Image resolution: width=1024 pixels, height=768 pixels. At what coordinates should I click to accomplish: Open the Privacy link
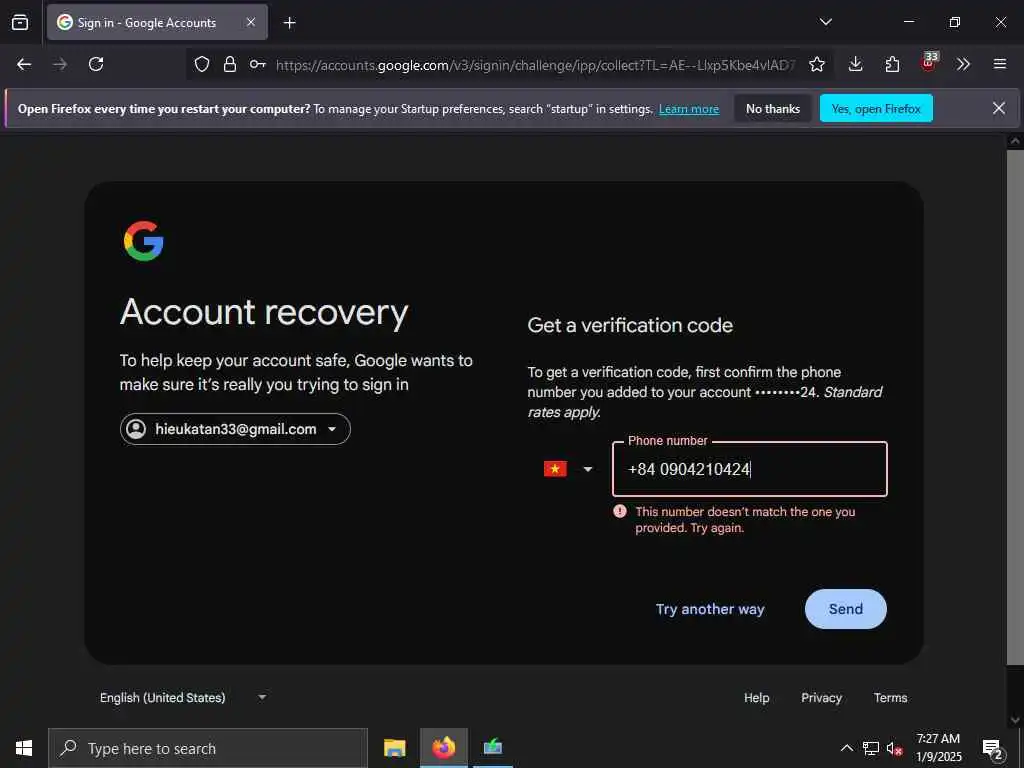pos(821,697)
